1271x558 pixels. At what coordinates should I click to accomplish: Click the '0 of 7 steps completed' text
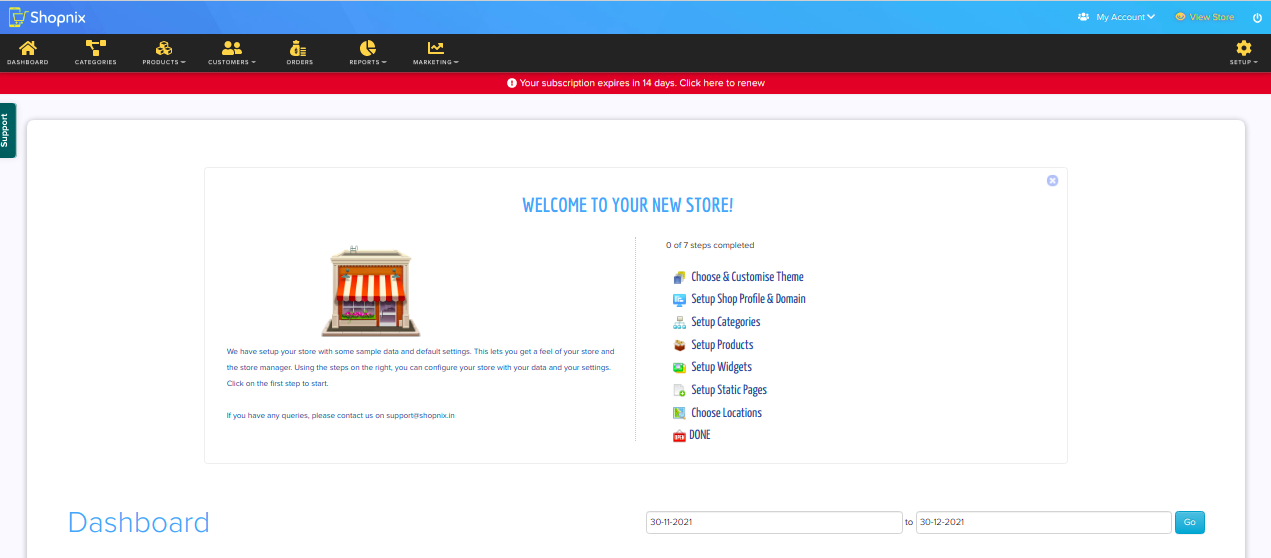point(710,245)
